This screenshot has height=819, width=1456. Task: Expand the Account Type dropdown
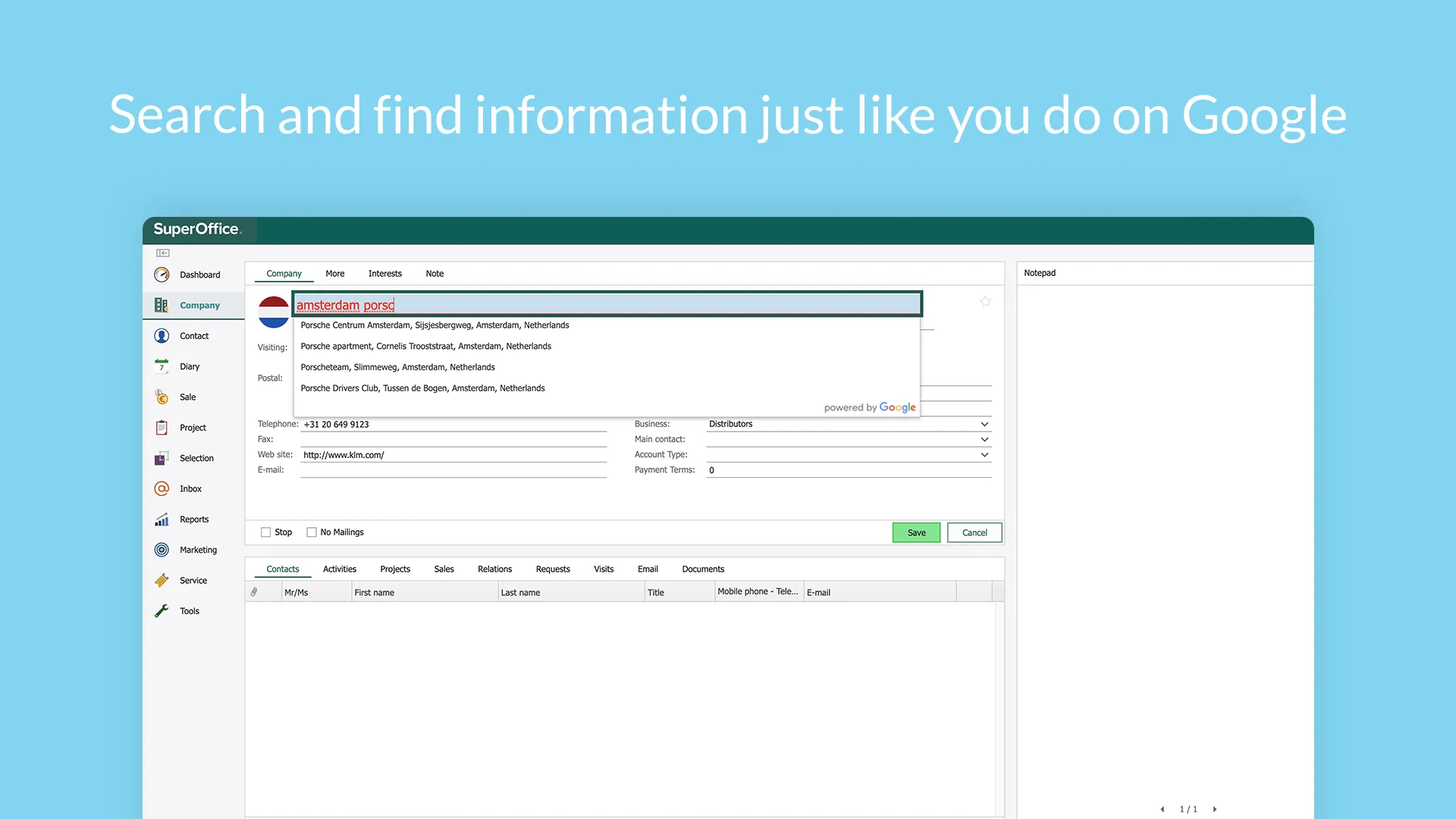[x=984, y=455]
